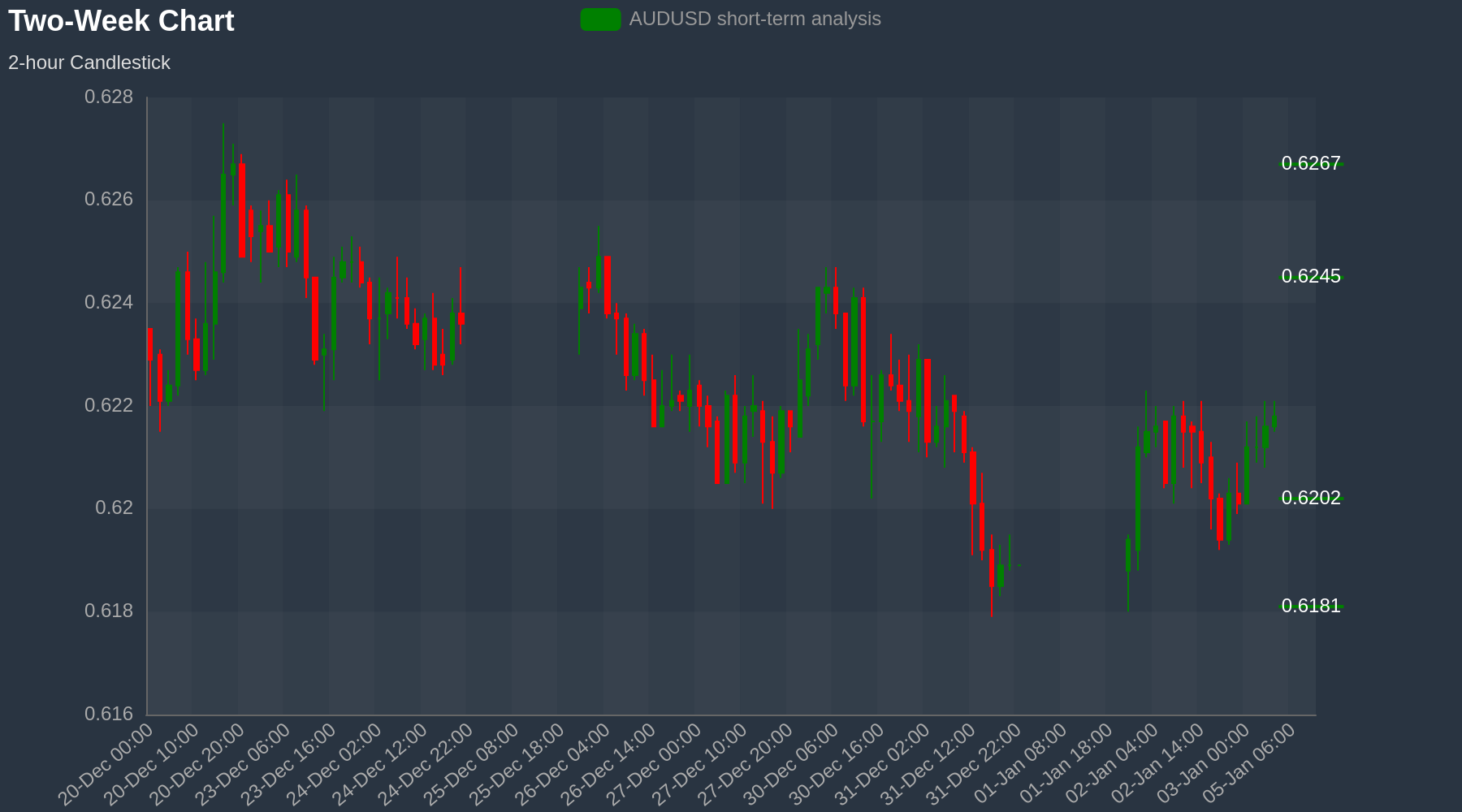Click the 0.618 y-axis label
Viewport: 1462px width, 812px height.
point(109,611)
